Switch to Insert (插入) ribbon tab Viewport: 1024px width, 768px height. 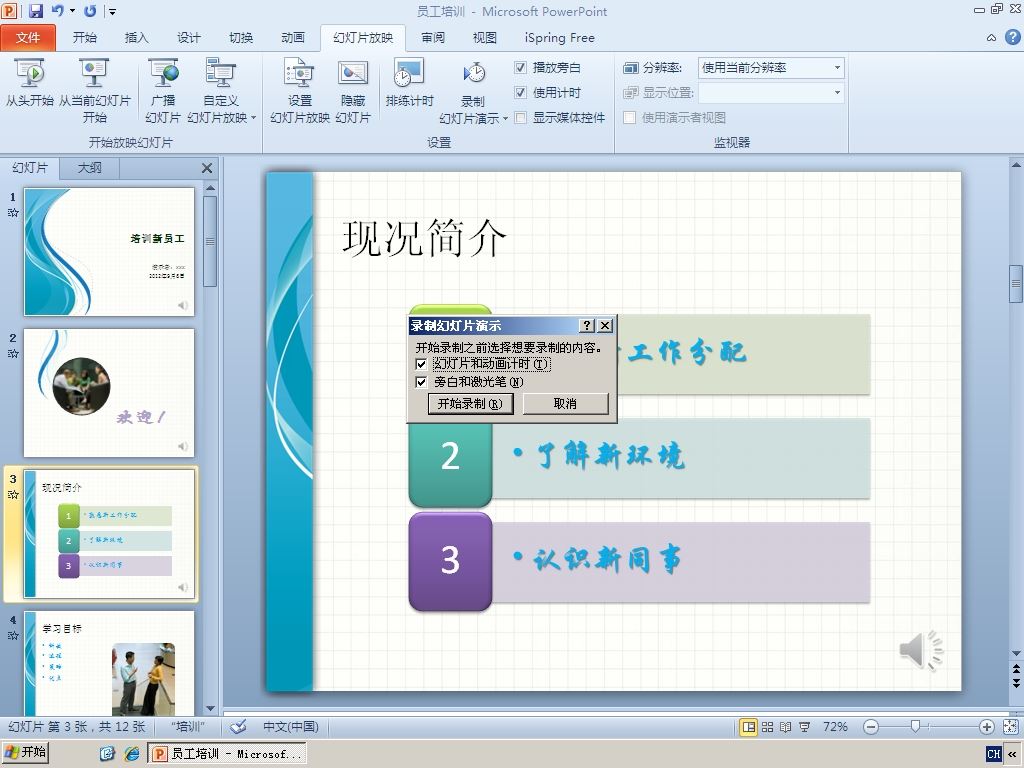pyautogui.click(x=136, y=38)
